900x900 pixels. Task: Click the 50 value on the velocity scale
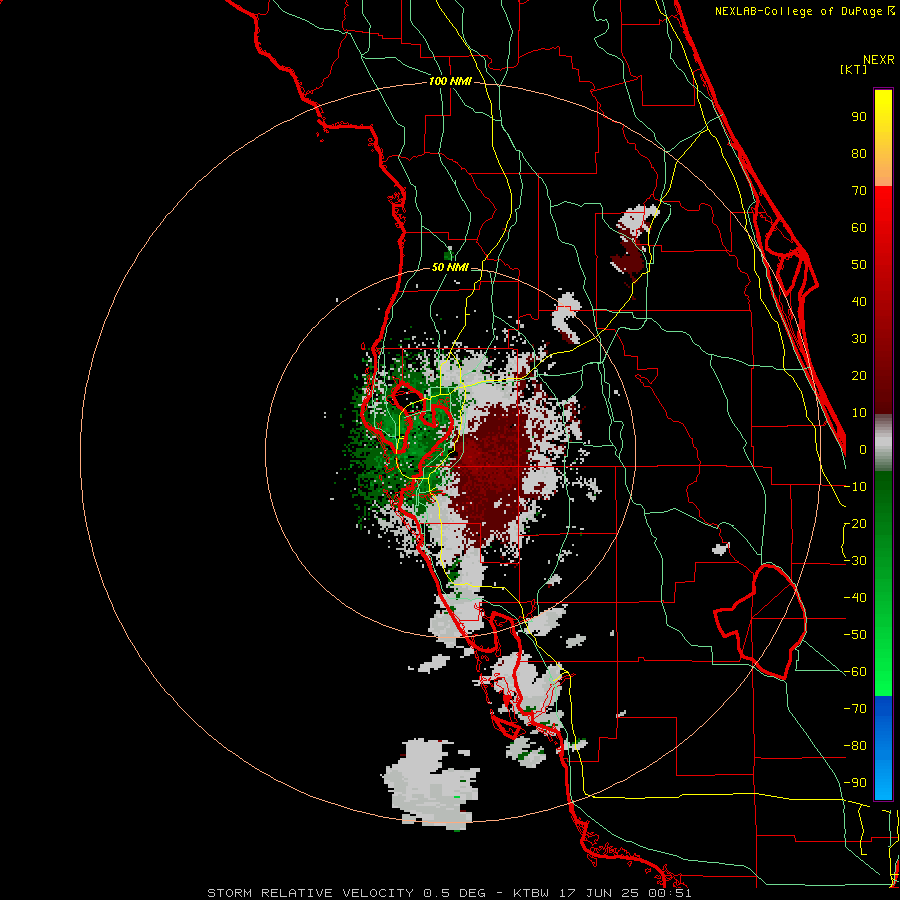(859, 265)
